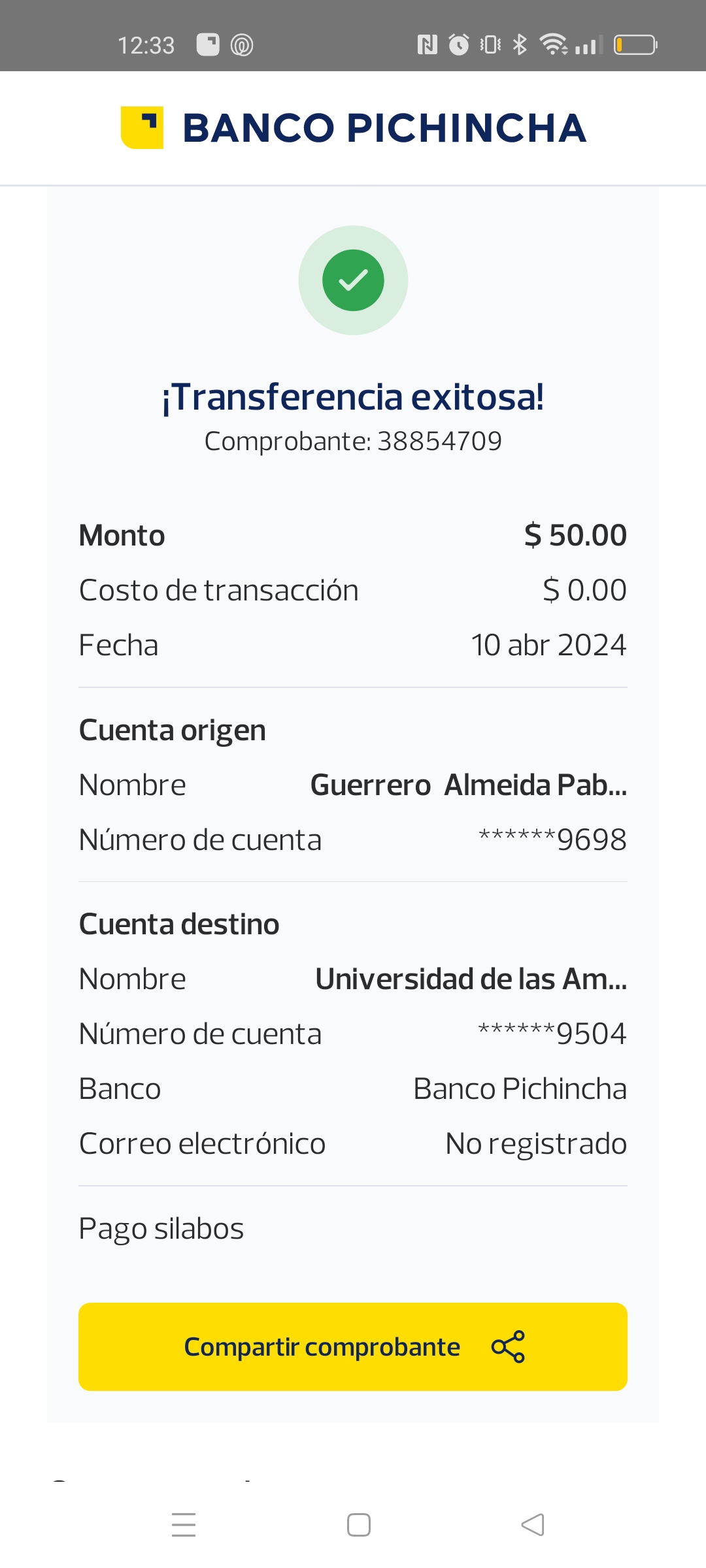This screenshot has height=1568, width=706.
Task: Tap the NFC icon in status bar
Action: click(427, 45)
